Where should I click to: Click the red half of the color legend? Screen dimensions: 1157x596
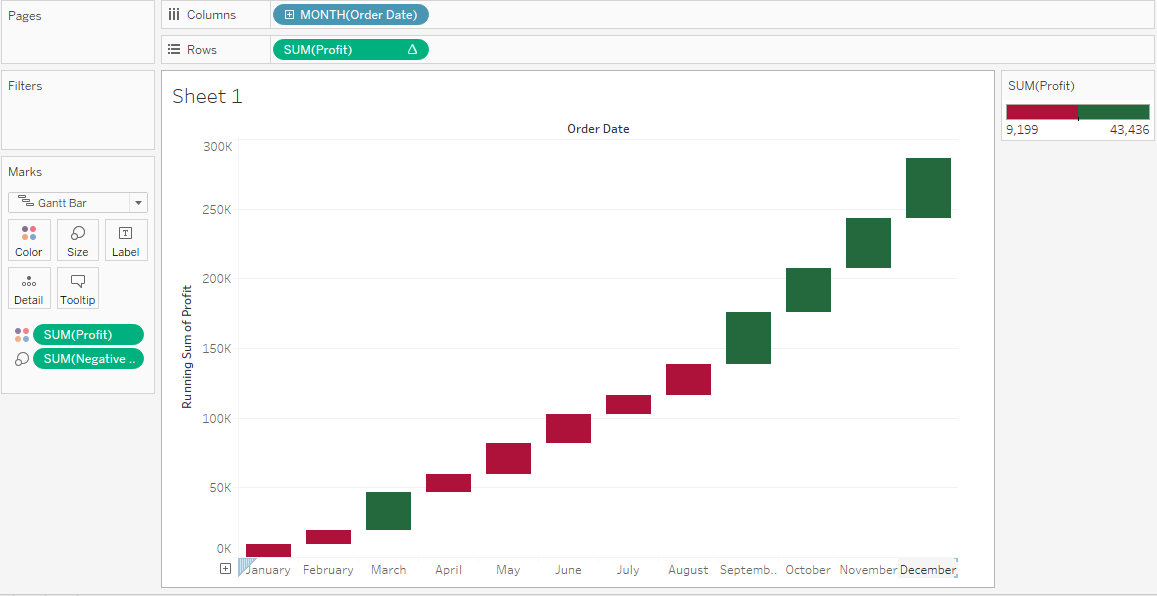1043,112
